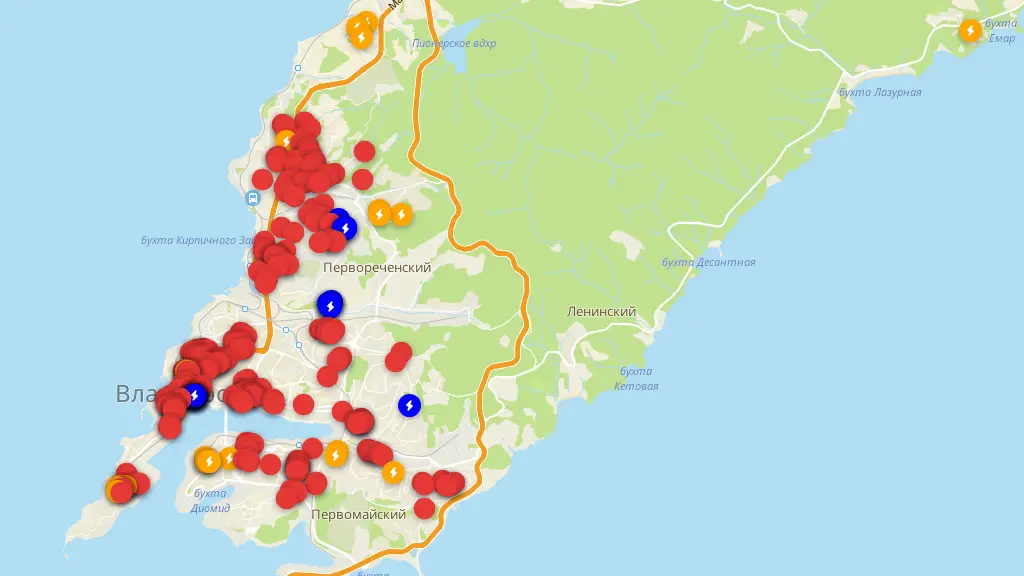Select left orange marker of pair beside blue pair
Screen dimensions: 1024x576
[379, 214]
